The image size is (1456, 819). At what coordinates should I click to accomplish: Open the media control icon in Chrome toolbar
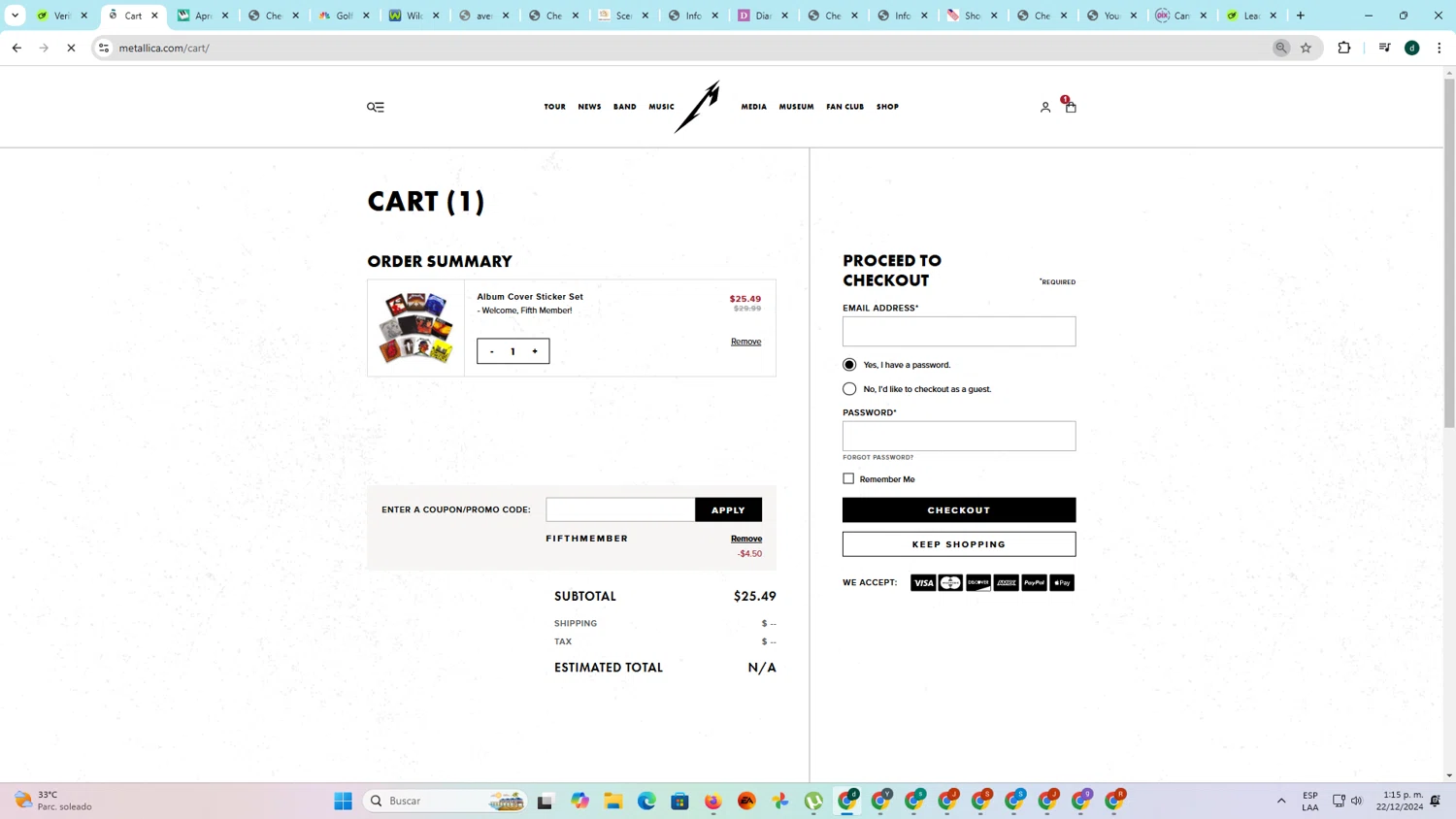1385,48
